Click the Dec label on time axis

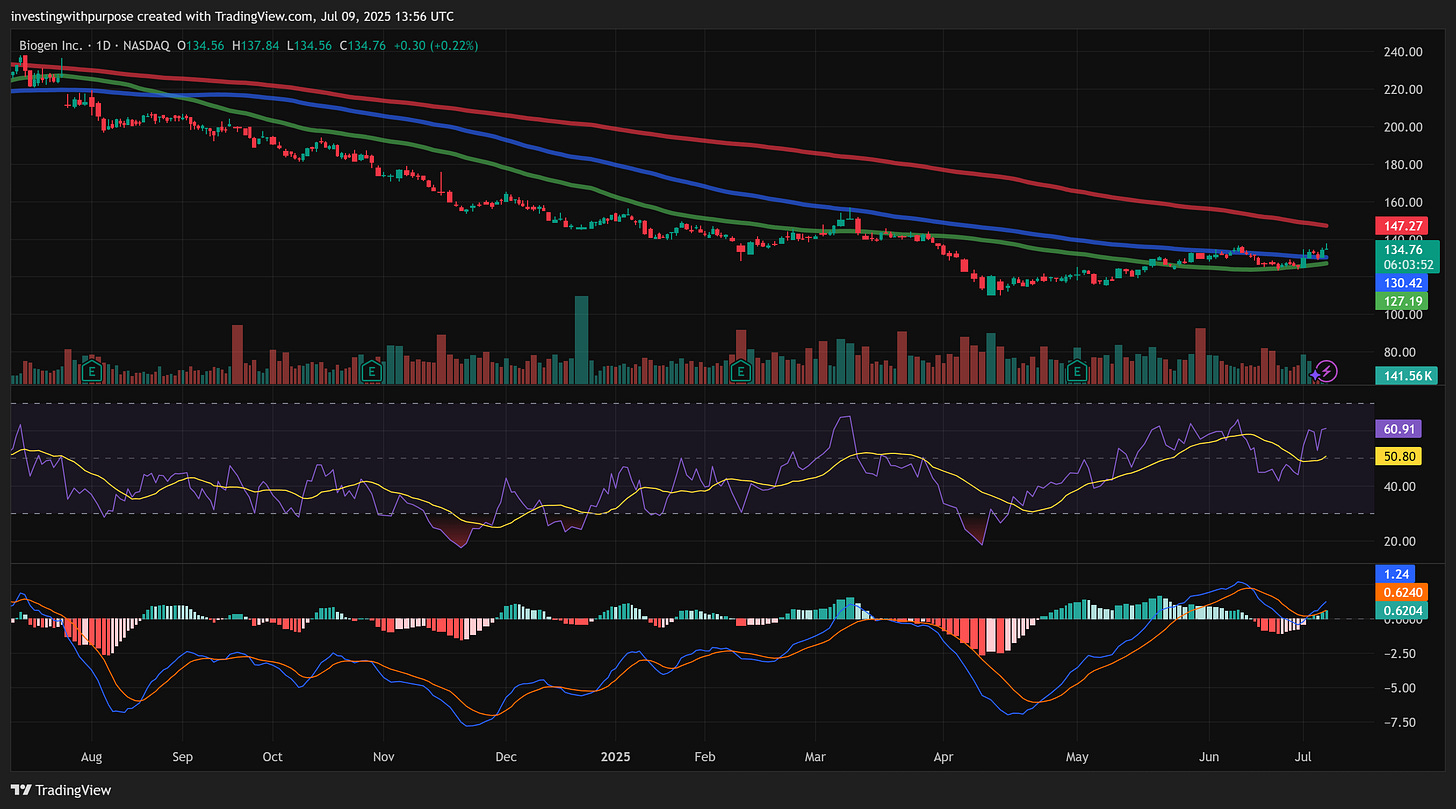506,757
